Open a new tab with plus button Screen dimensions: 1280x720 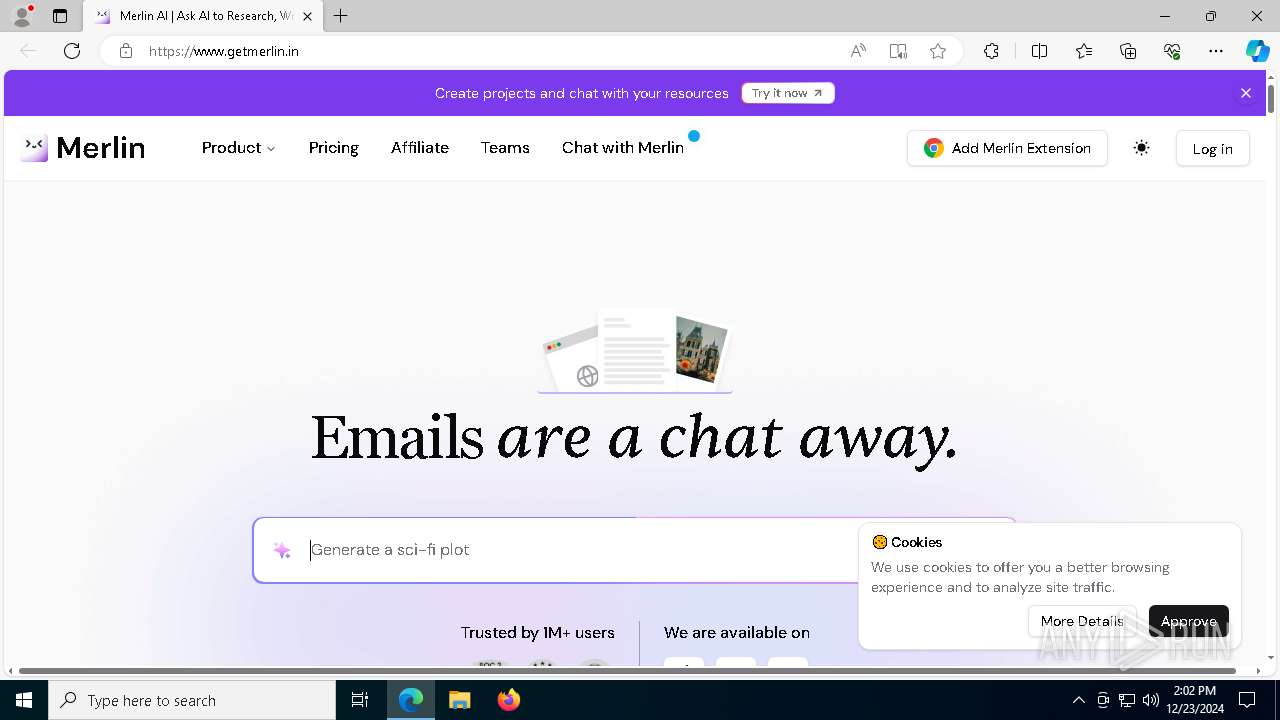click(x=341, y=16)
